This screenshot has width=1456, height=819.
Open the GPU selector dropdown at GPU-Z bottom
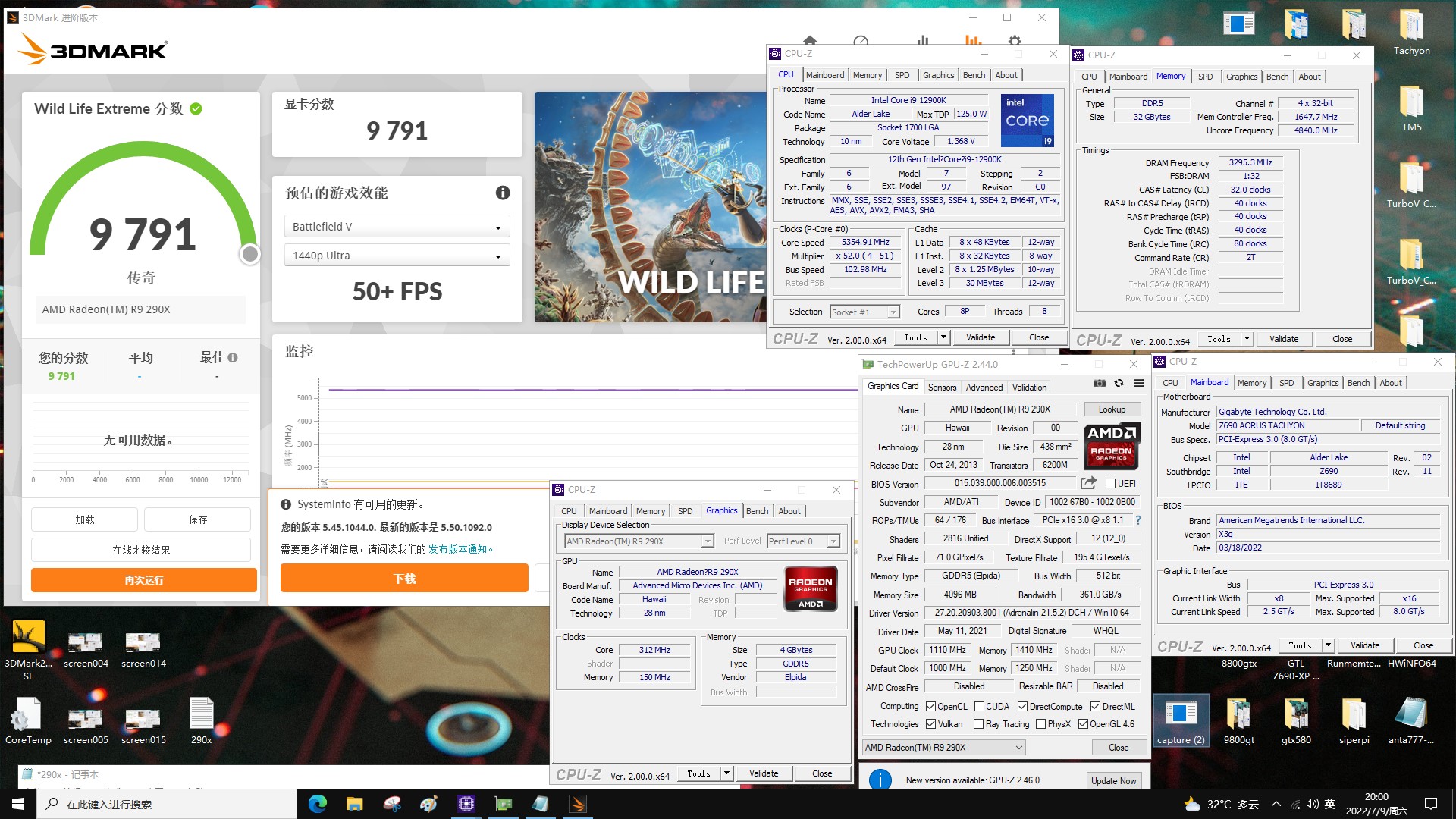[943, 748]
